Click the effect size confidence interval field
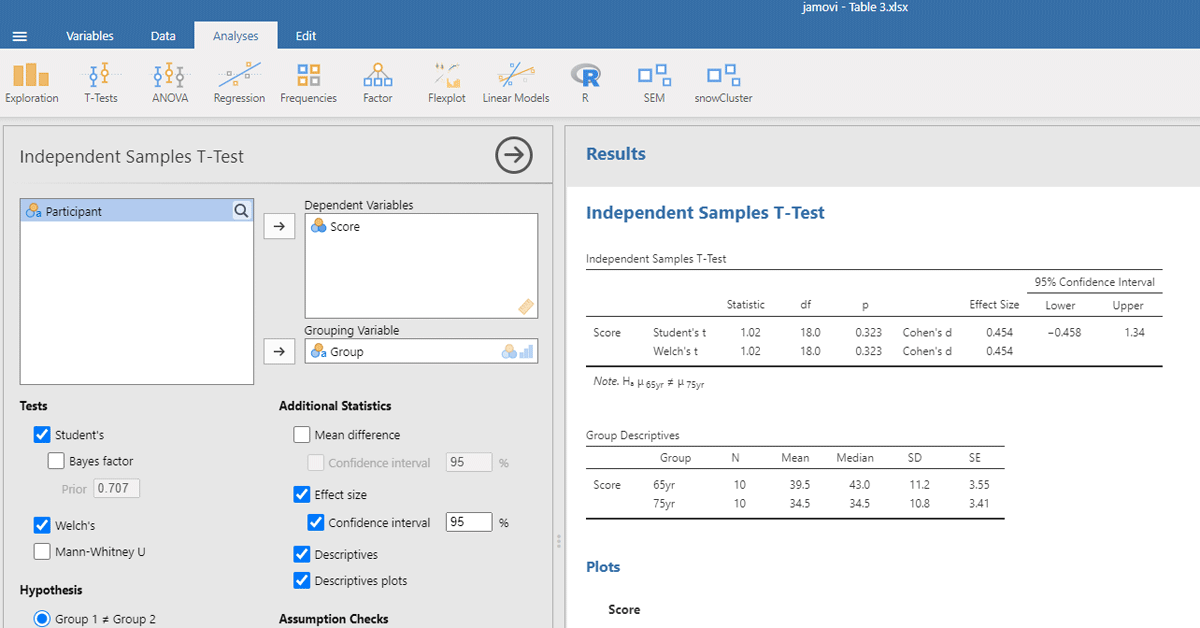Image resolution: width=1200 pixels, height=628 pixels. point(468,523)
